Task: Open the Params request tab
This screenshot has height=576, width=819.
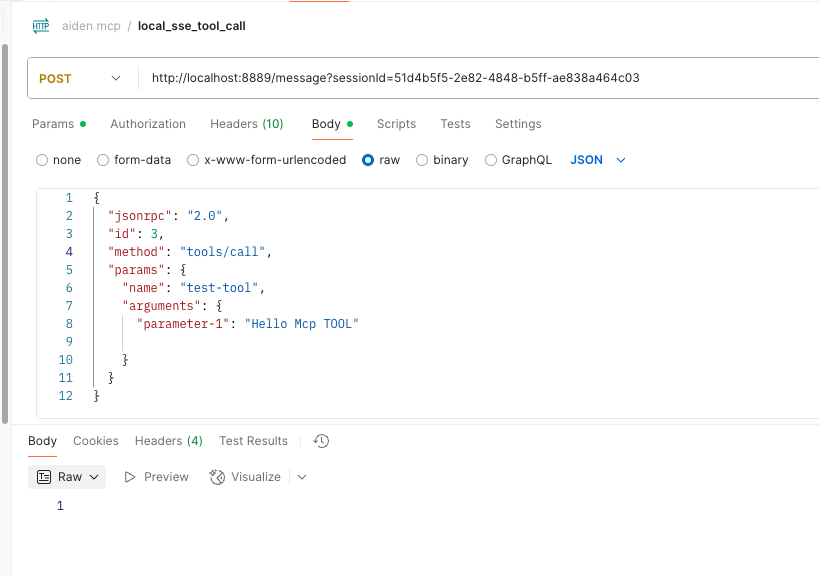Action: 58,124
